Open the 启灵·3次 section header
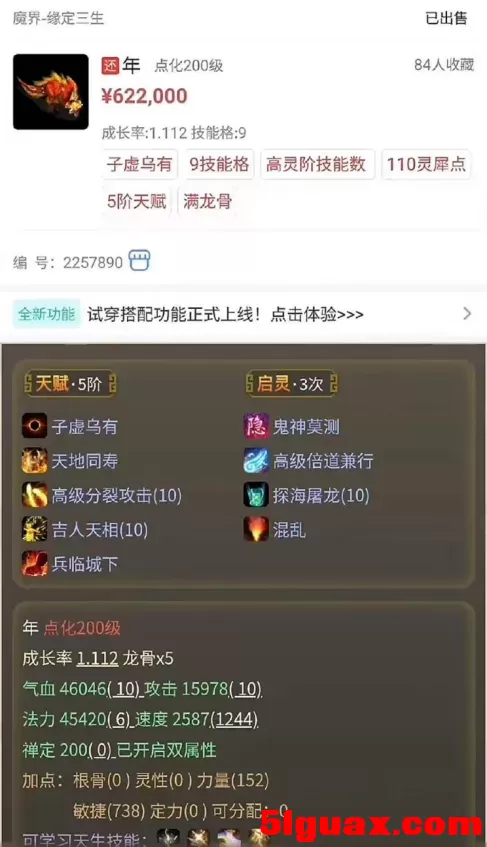 coord(292,384)
